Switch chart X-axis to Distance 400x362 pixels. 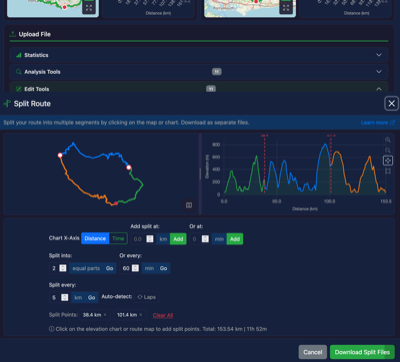[95, 238]
